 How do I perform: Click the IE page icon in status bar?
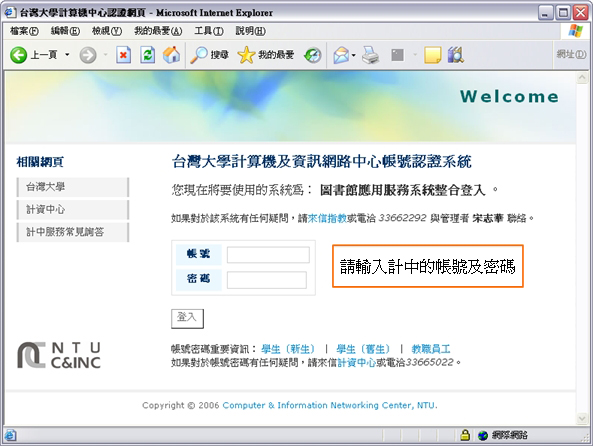tap(10, 435)
